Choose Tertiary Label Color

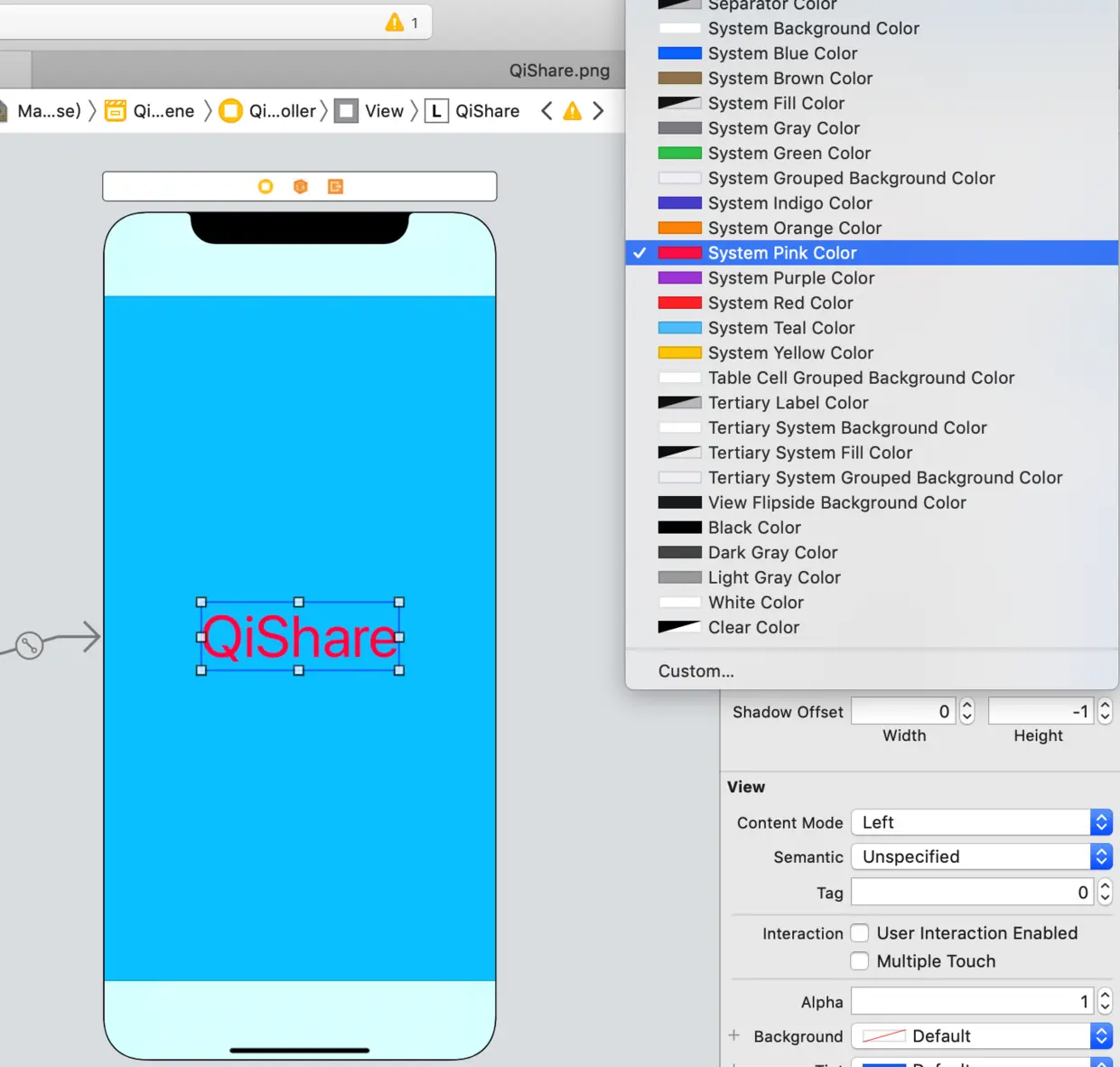click(873, 403)
